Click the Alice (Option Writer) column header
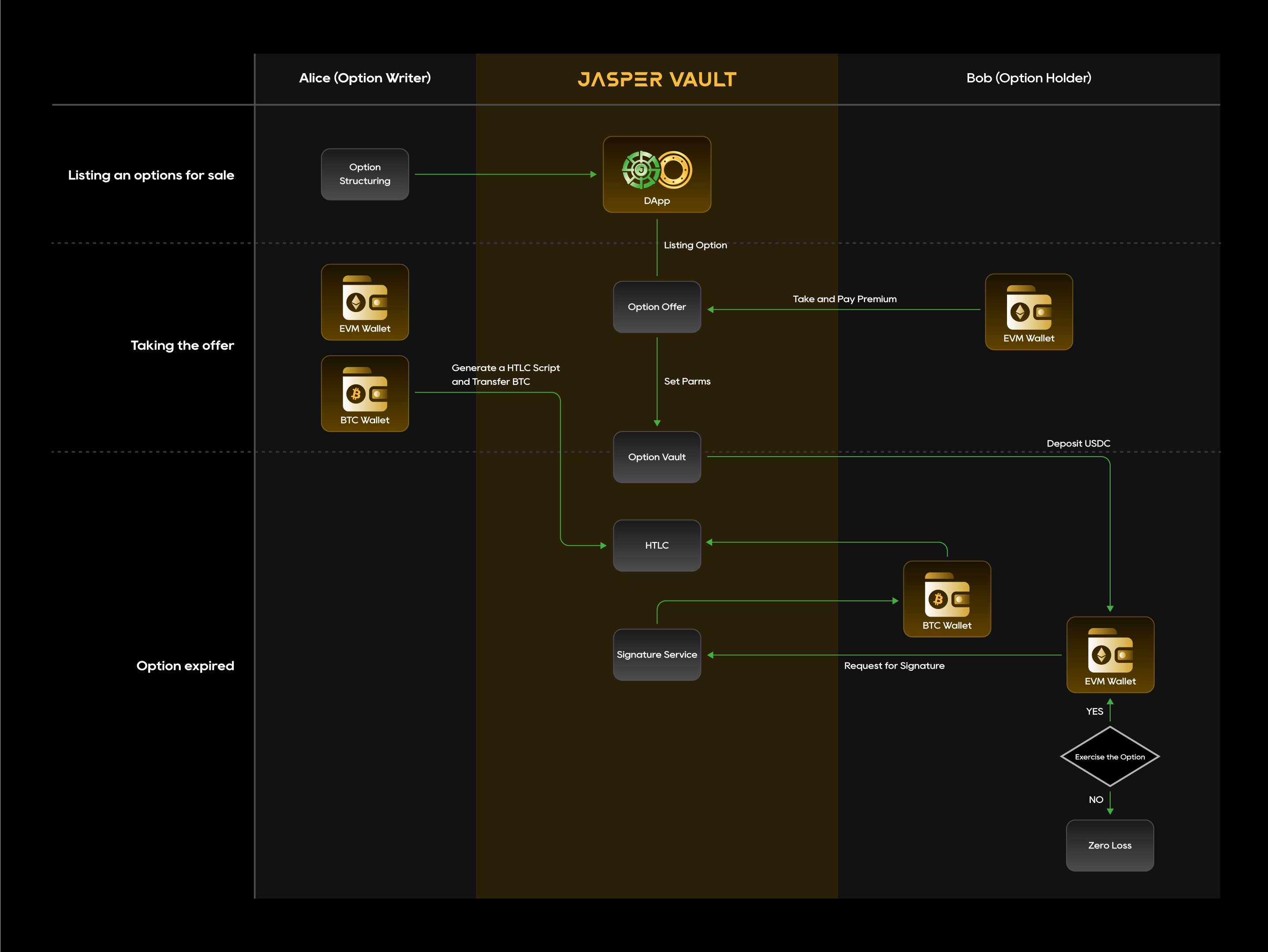 (x=365, y=78)
